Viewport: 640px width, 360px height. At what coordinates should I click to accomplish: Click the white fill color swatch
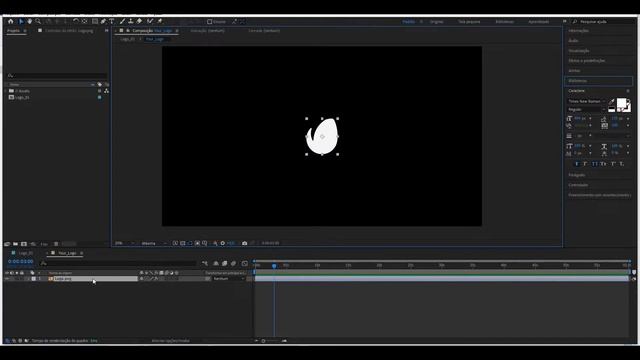(x=622, y=103)
